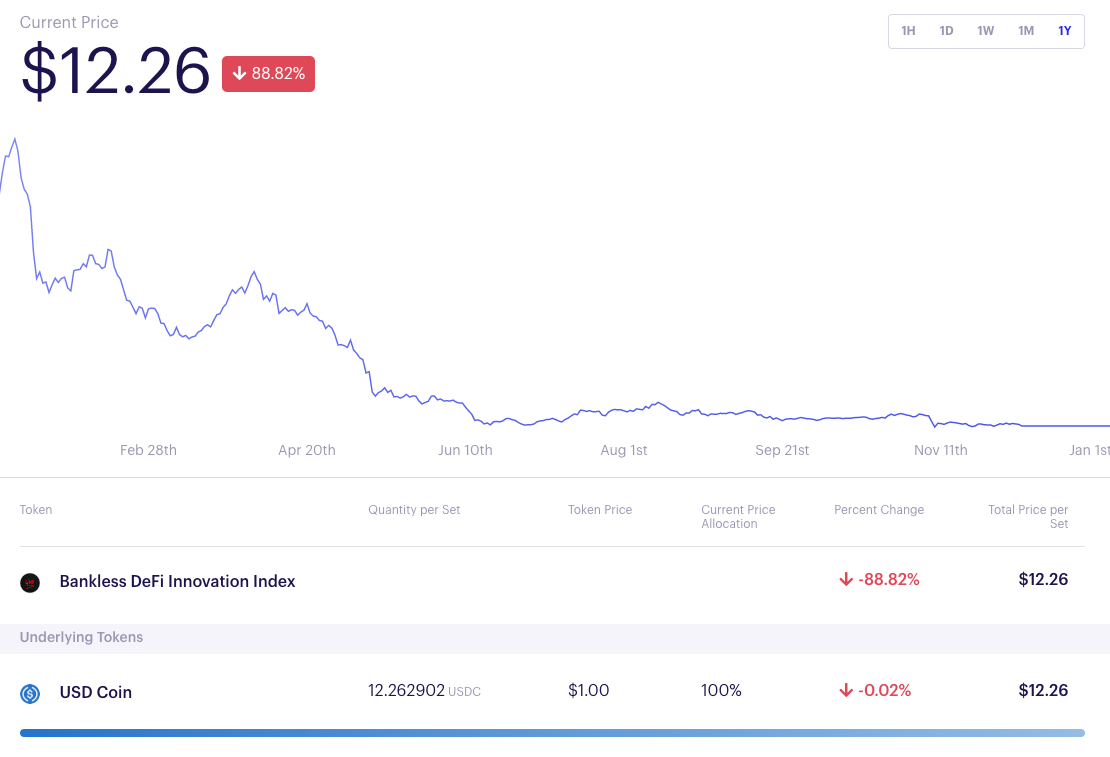
Task: Click the USD Coin logo icon
Action: (30, 693)
